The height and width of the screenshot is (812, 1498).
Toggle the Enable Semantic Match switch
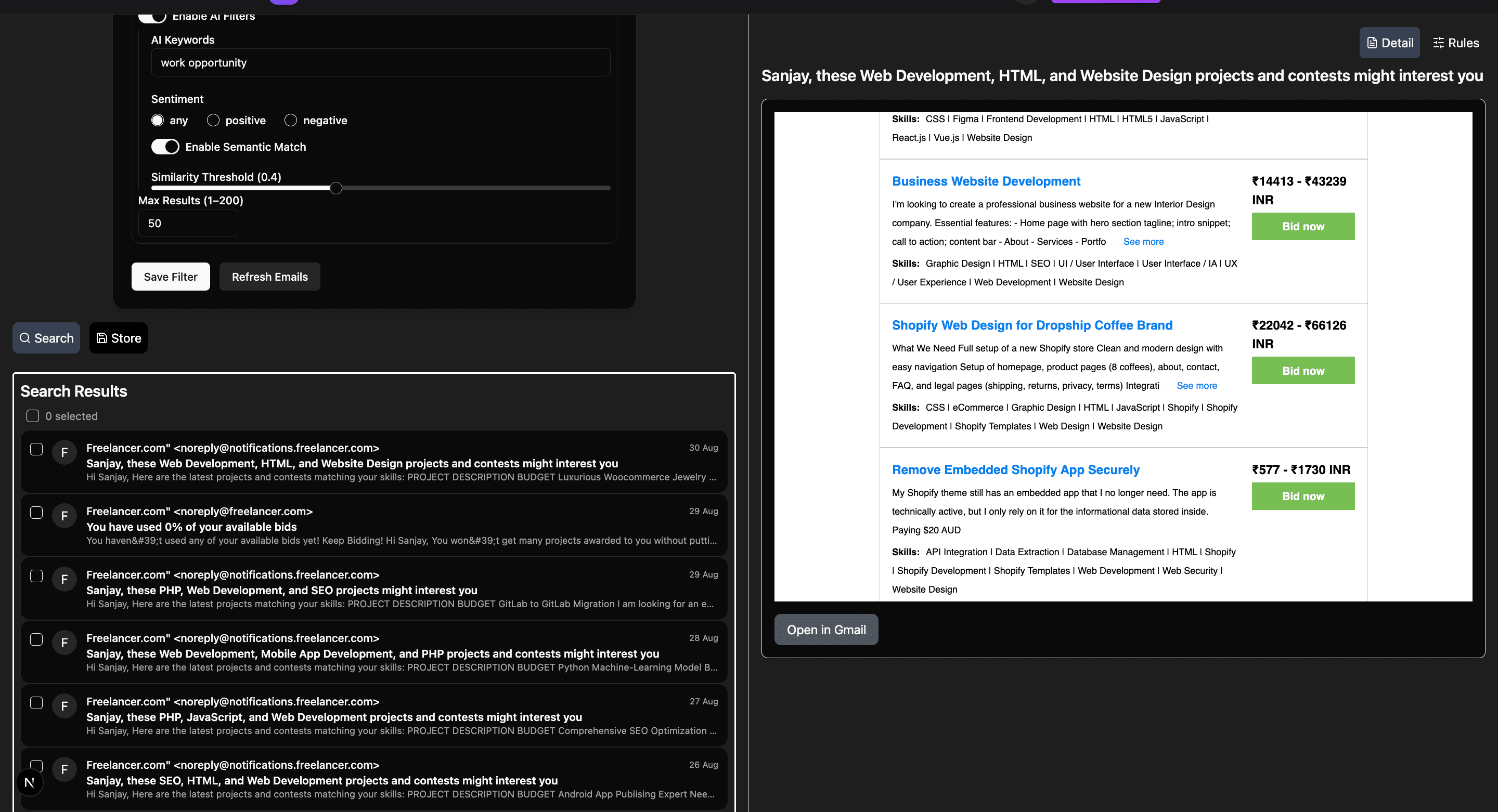pyautogui.click(x=165, y=147)
